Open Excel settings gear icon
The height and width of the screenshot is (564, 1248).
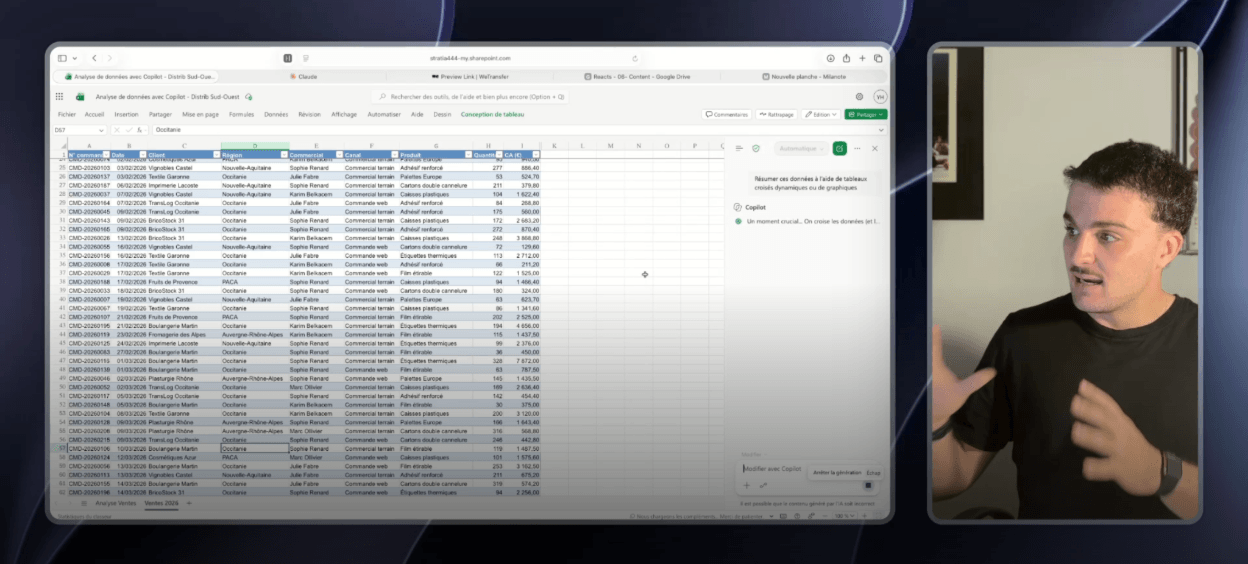859,97
